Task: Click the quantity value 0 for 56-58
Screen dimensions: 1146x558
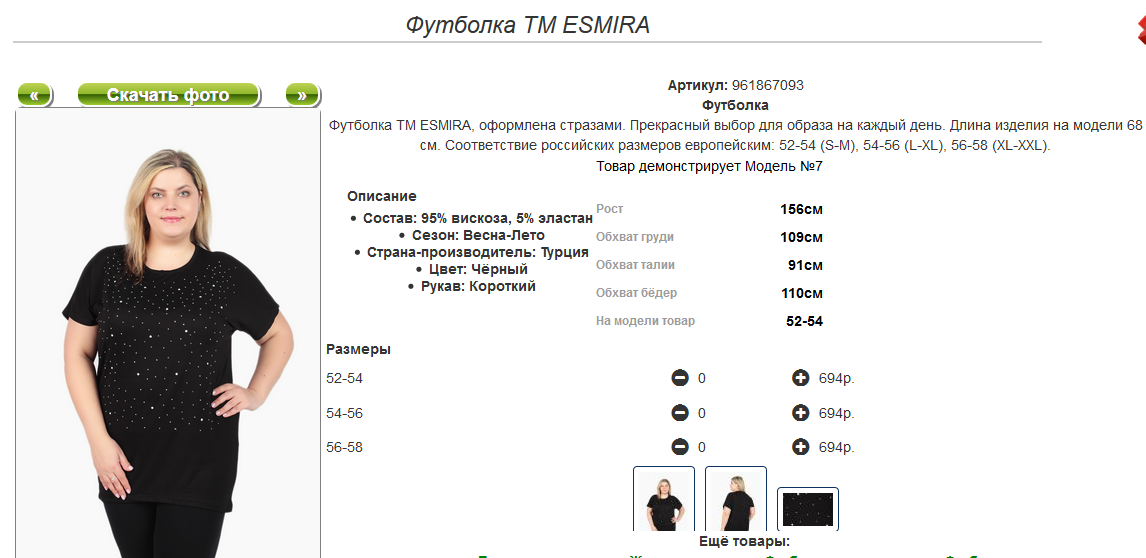Action: 702,447
